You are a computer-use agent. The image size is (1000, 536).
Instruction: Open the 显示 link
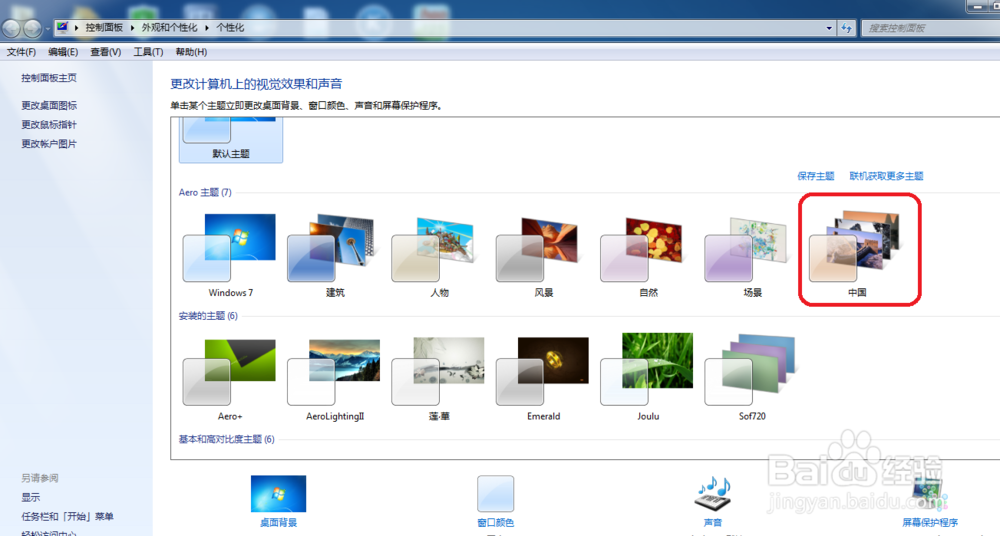point(31,497)
